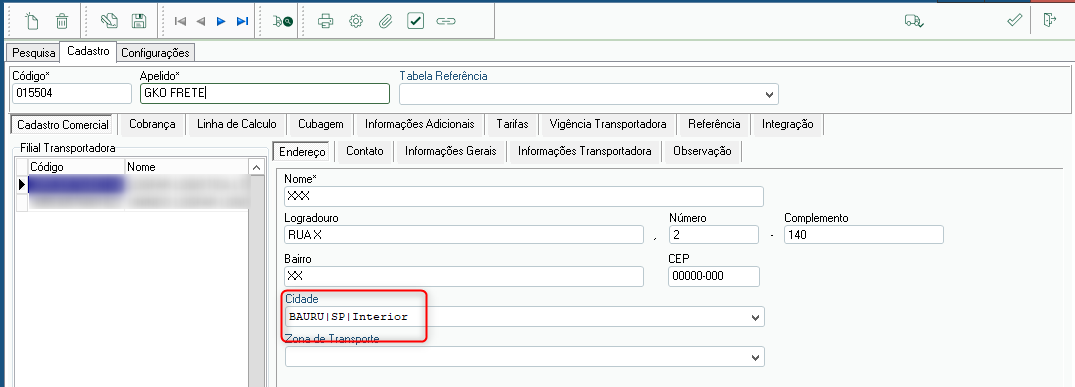Image resolution: width=1075 pixels, height=387 pixels.
Task: Open the Cidade dropdown arrow
Action: [x=755, y=317]
